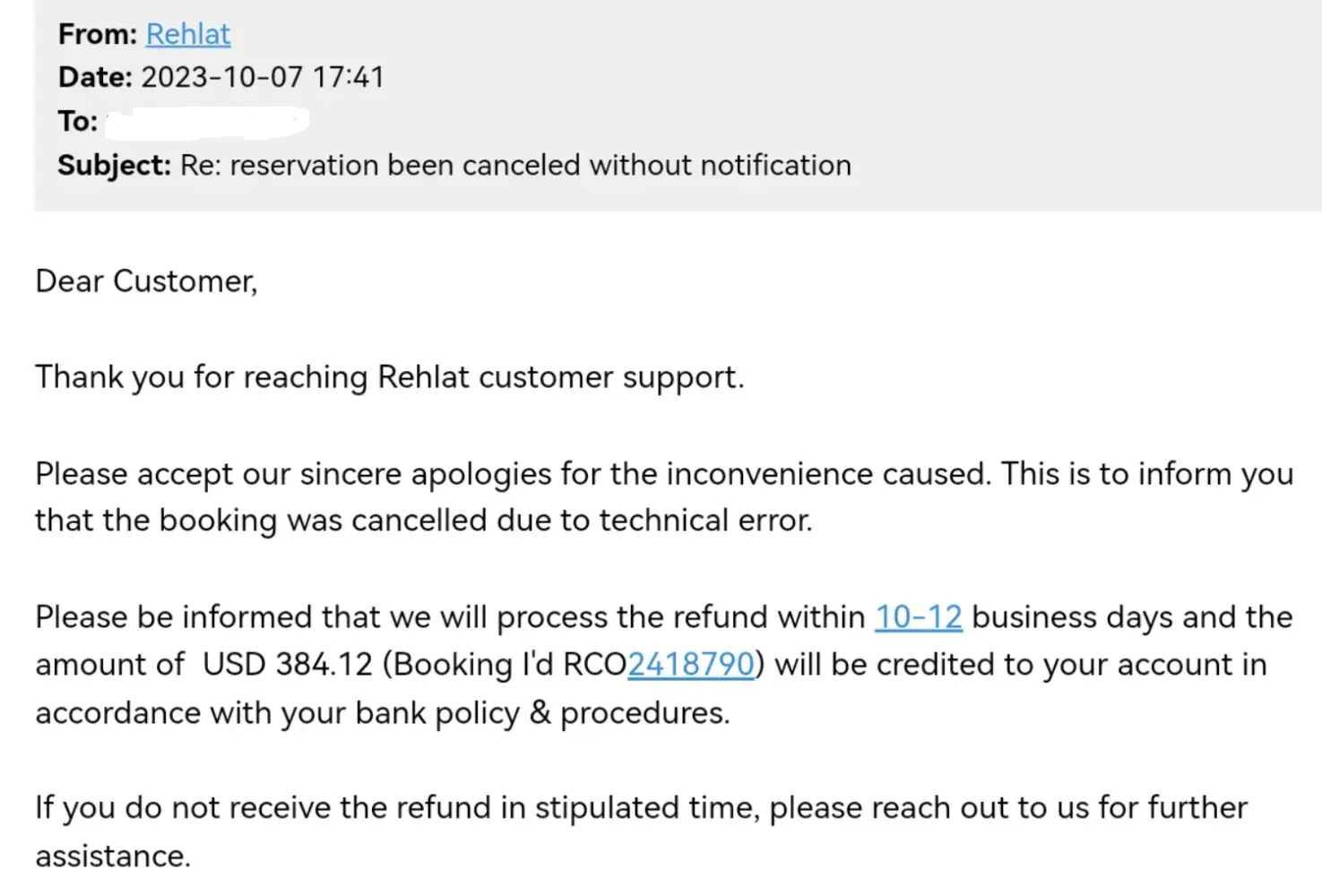This screenshot has height=896, width=1322.
Task: Click the date 2023-10-07 17:41
Action: [263, 77]
